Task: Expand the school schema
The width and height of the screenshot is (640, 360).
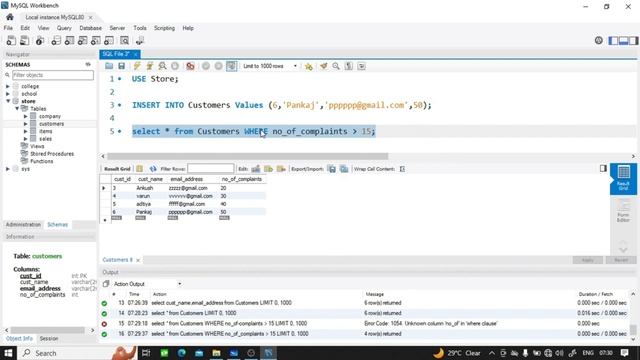Action: pos(8,94)
